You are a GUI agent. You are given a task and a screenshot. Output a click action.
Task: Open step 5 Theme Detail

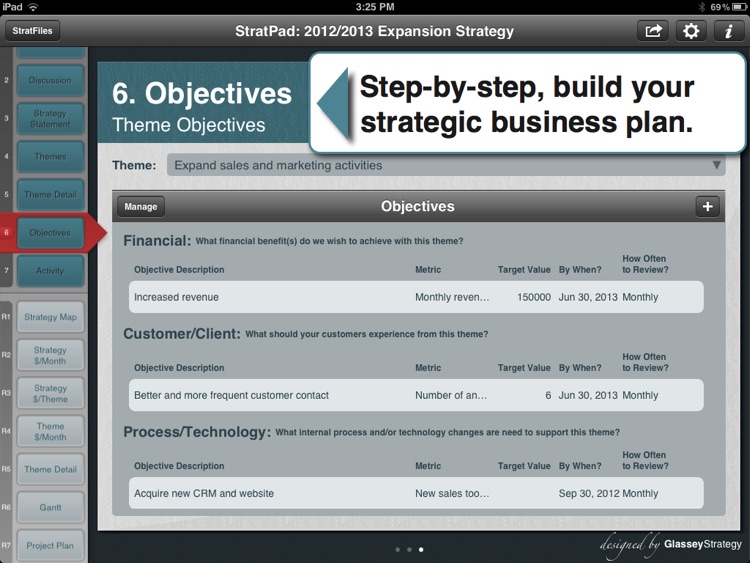point(50,195)
